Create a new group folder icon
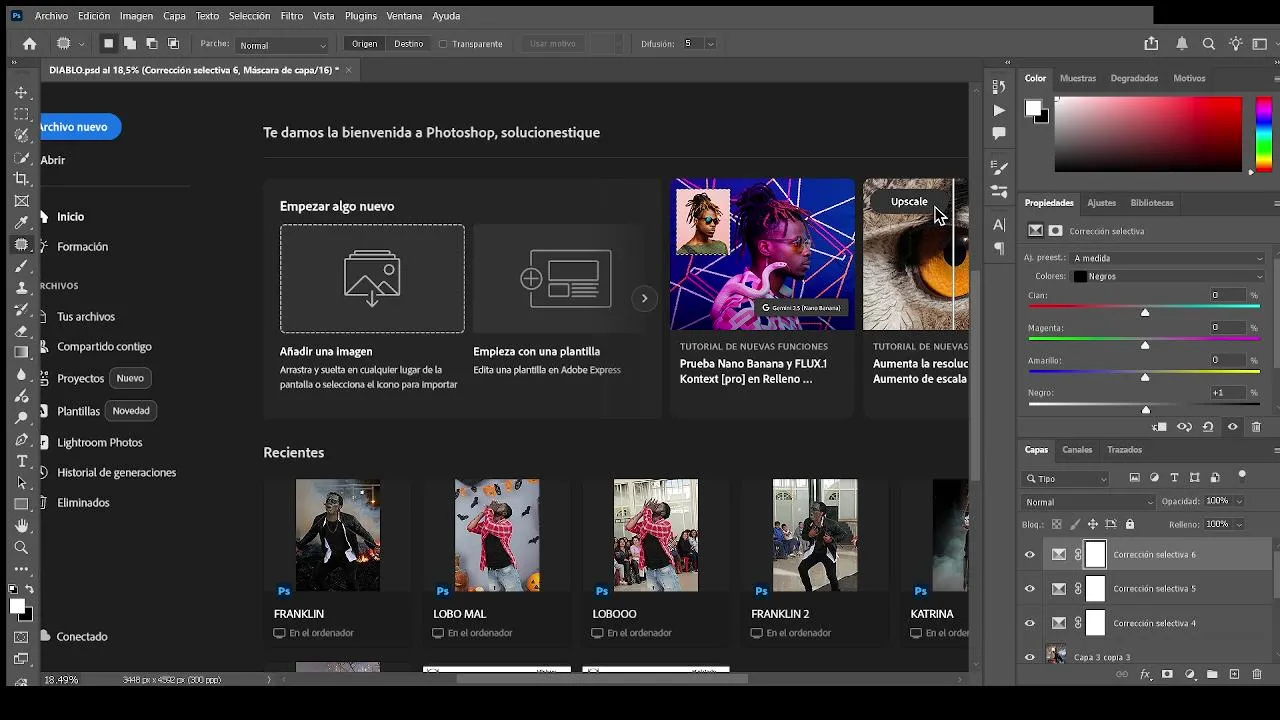The height and width of the screenshot is (720, 1280). coord(1212,675)
